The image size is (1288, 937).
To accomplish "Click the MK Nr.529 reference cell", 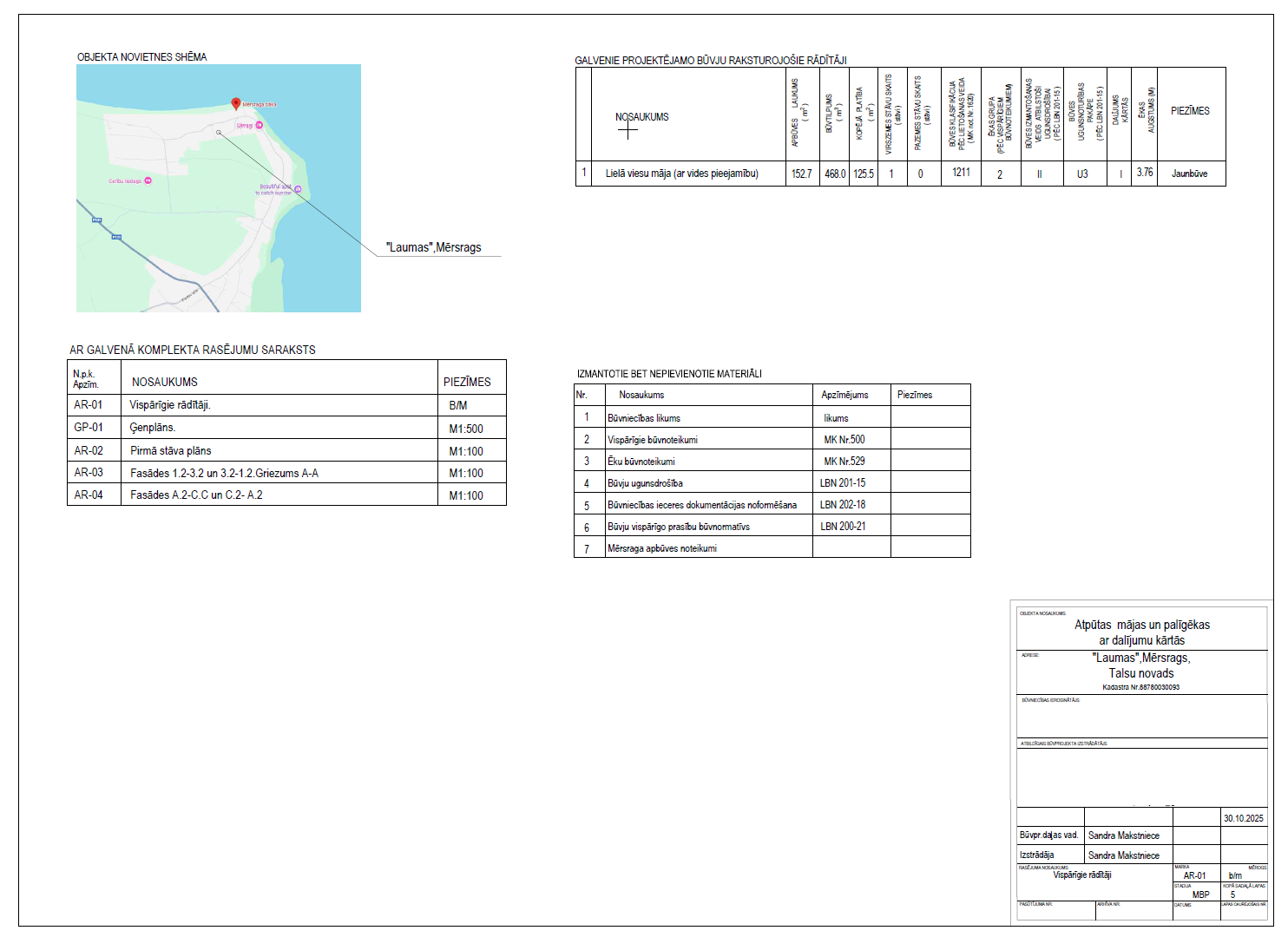I will point(844,462).
